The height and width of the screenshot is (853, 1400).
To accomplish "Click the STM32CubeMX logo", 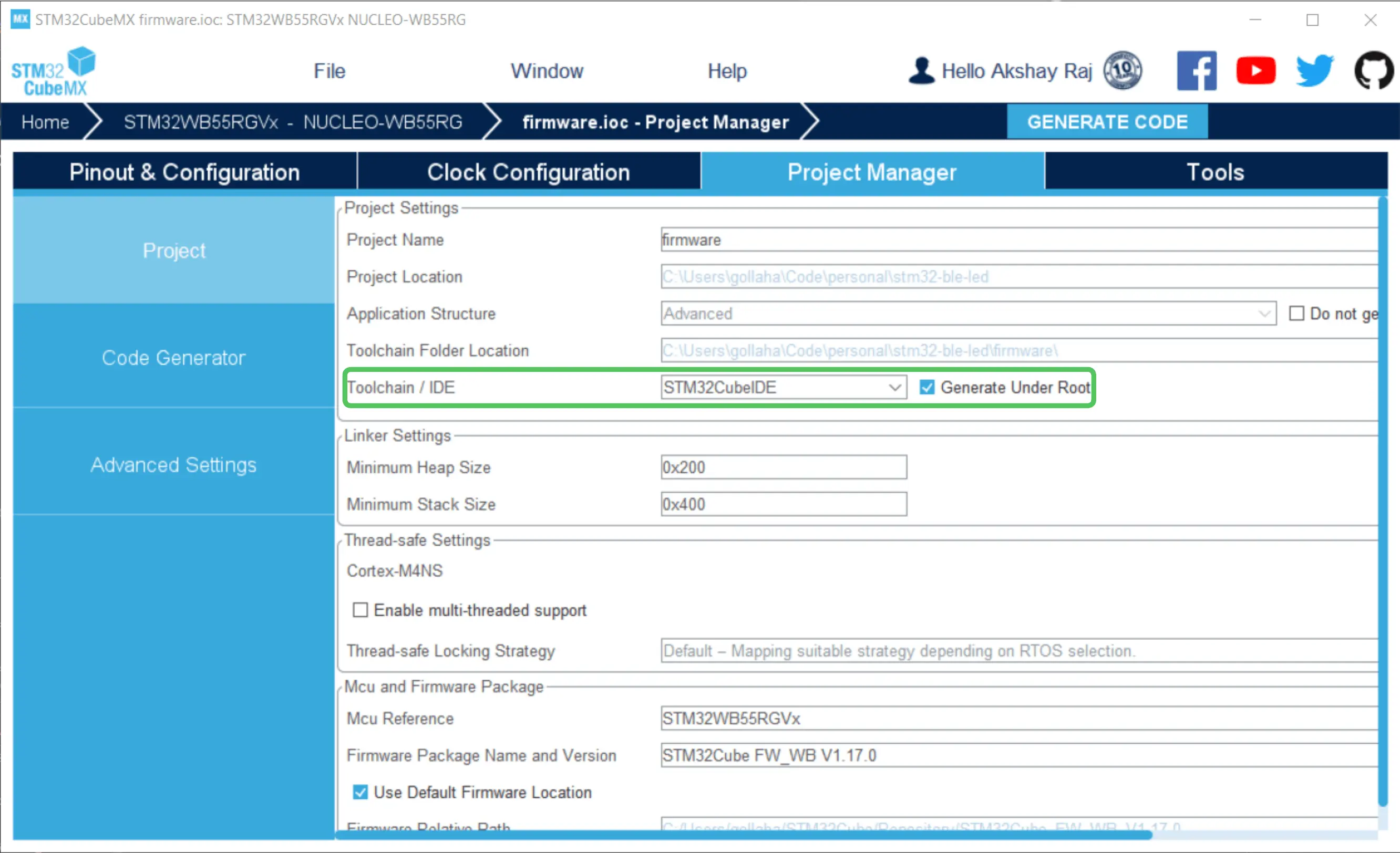I will 54,71.
